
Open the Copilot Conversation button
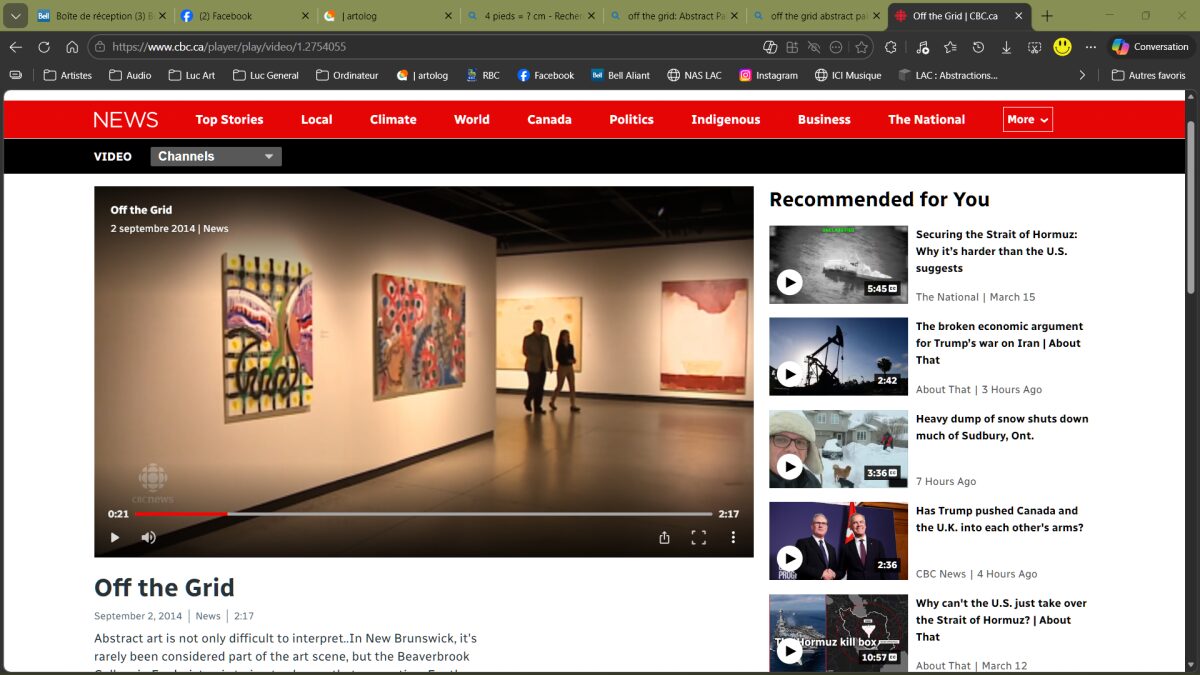pos(1150,47)
